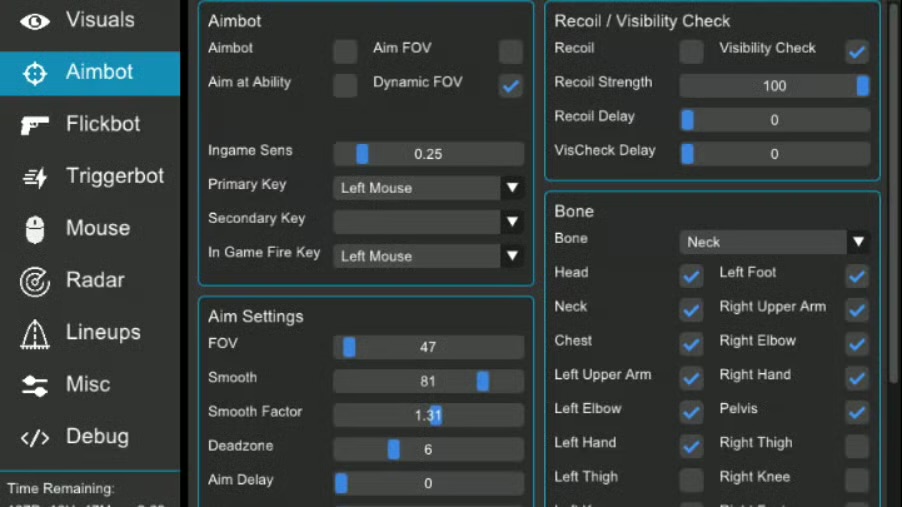Screen dimensions: 902x507
Task: Toggle the Aim FOV checkbox
Action: point(511,52)
